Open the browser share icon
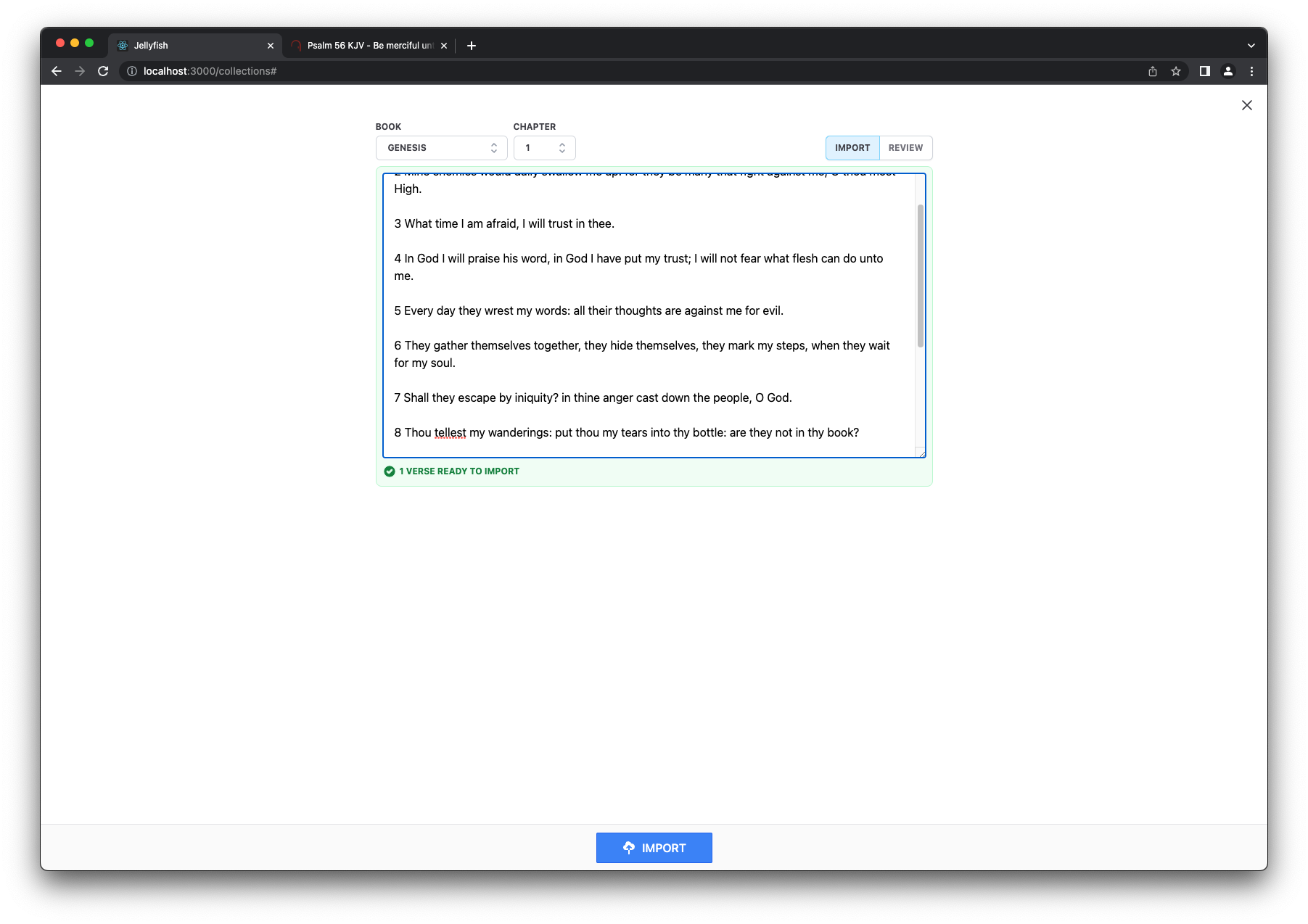 click(x=1153, y=71)
